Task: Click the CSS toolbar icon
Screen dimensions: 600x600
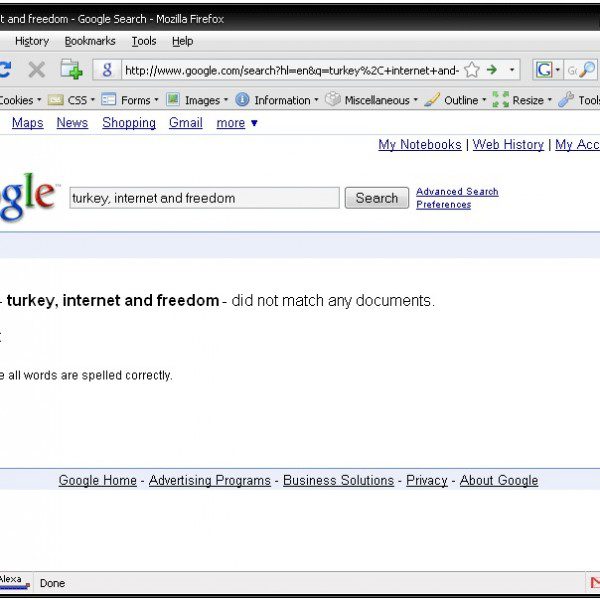Action: (55, 100)
